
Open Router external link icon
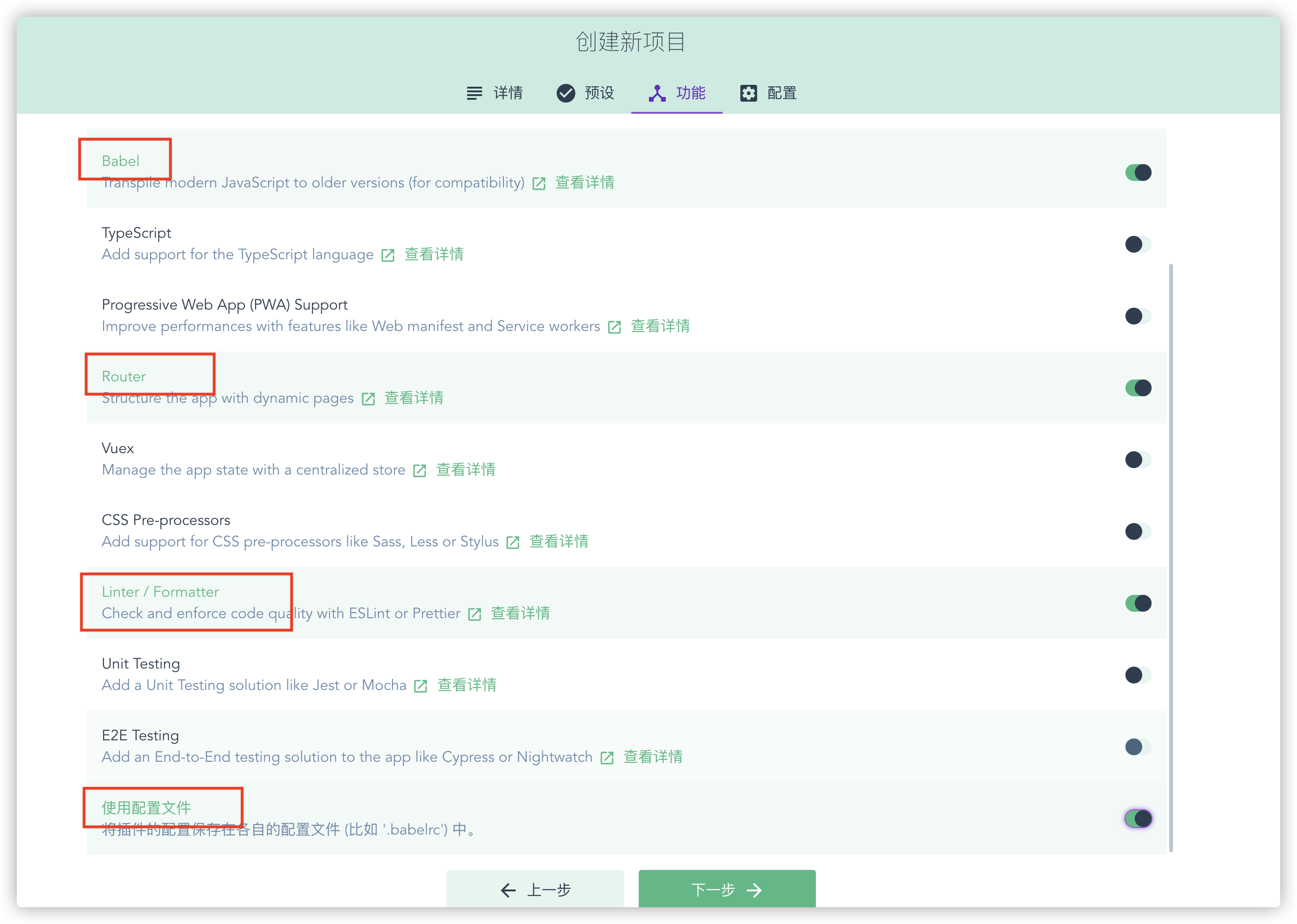click(368, 399)
